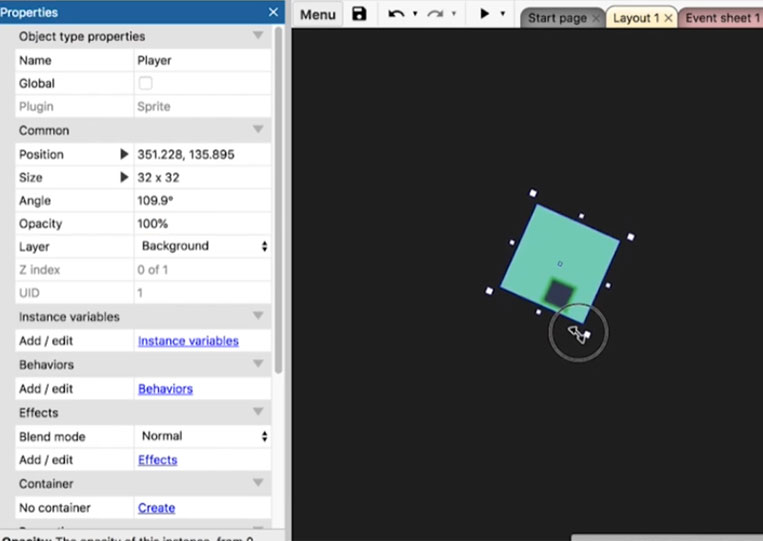Edit the Name field value Player

click(202, 60)
